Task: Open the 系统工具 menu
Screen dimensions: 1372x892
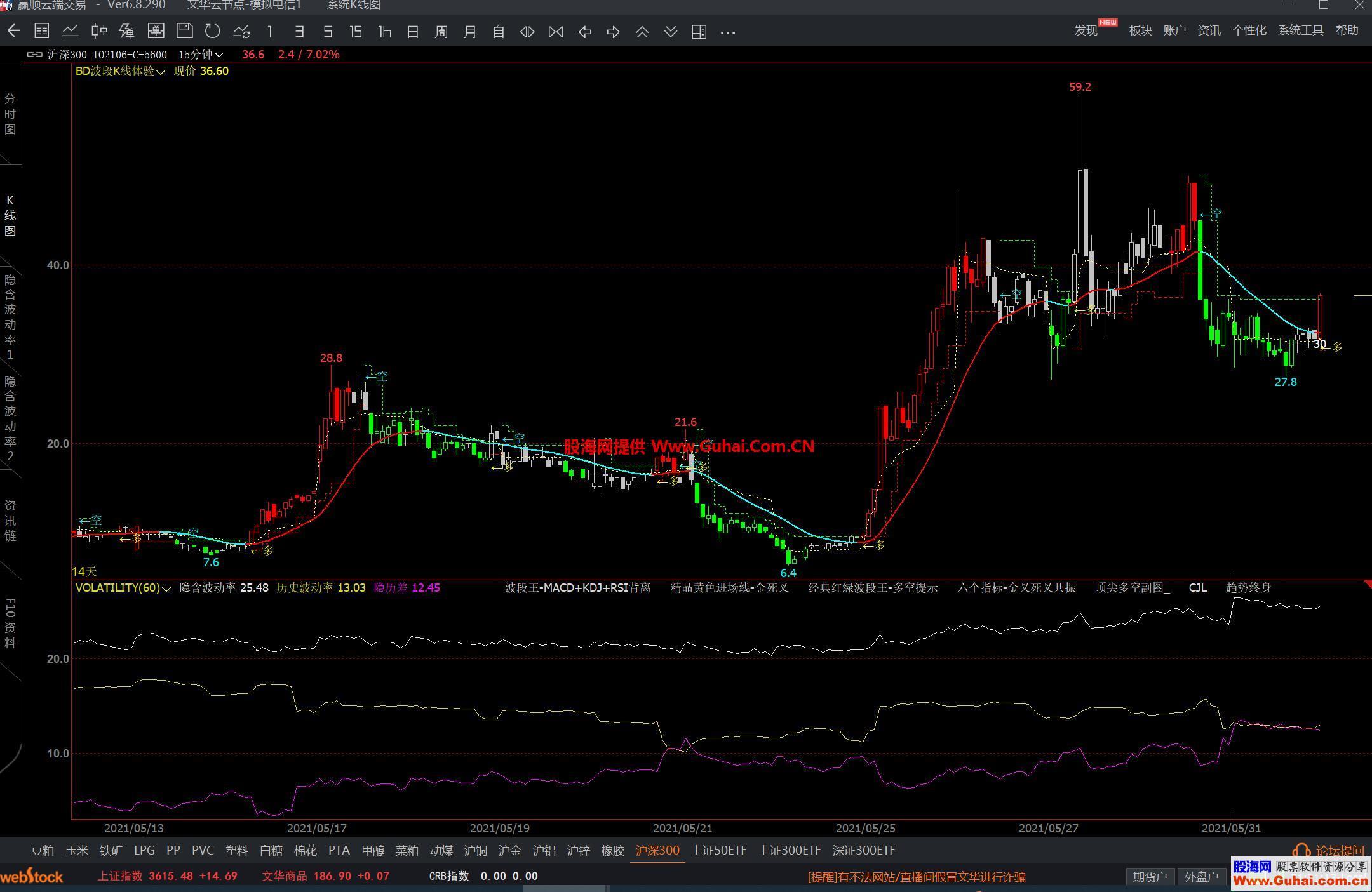Action: pyautogui.click(x=1300, y=30)
